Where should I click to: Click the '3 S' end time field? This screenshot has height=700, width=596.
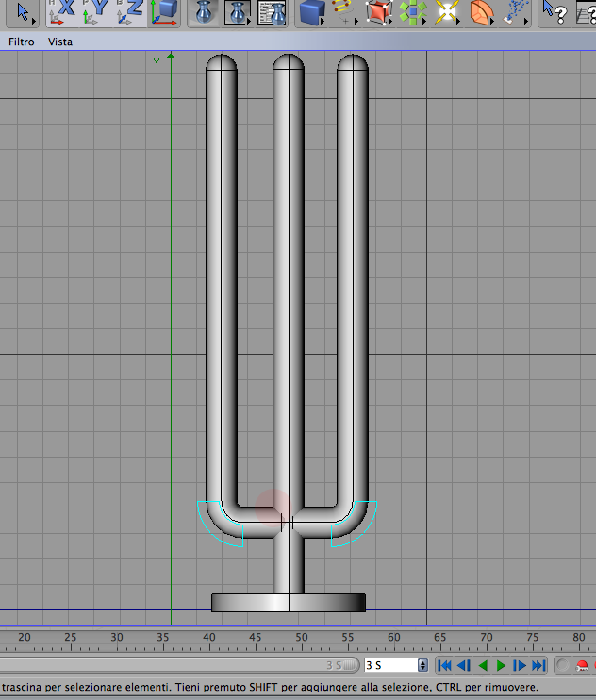tap(391, 665)
